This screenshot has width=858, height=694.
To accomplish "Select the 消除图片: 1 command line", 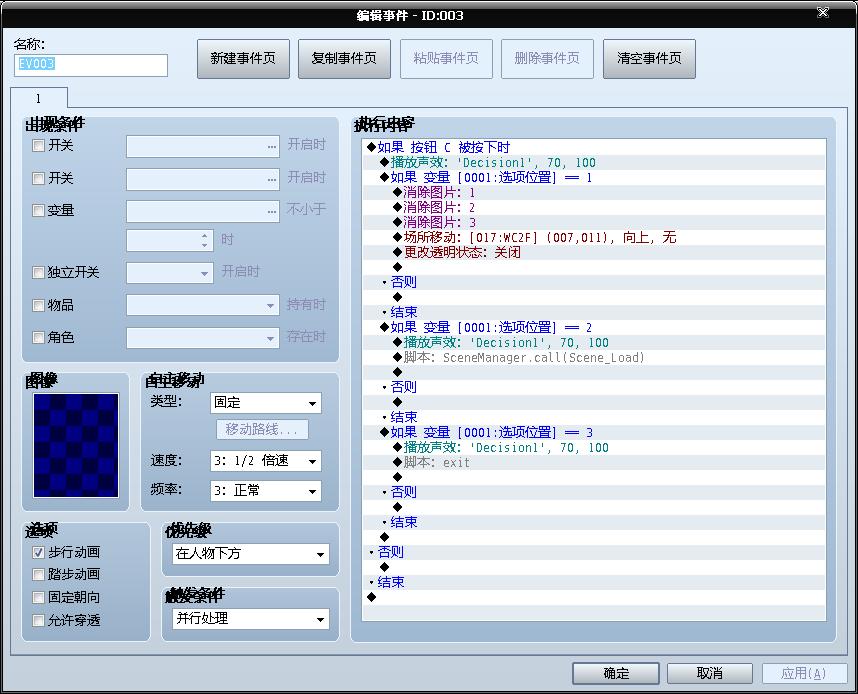I will tap(594, 192).
